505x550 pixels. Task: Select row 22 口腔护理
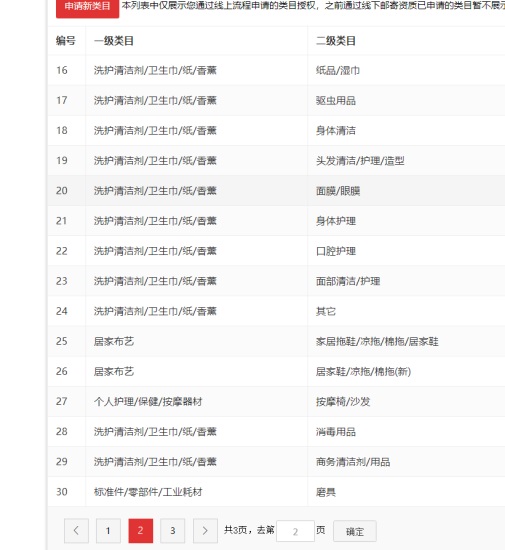pos(276,251)
